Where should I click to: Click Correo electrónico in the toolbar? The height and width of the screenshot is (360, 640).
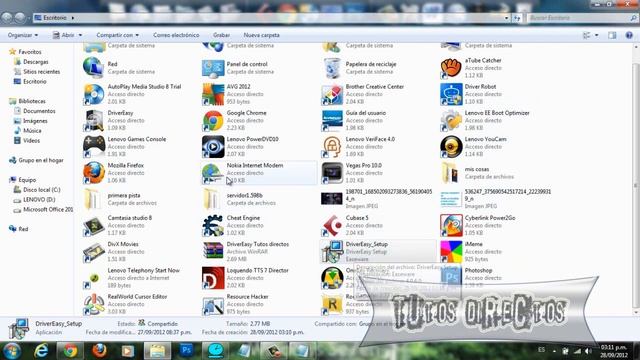click(x=176, y=35)
